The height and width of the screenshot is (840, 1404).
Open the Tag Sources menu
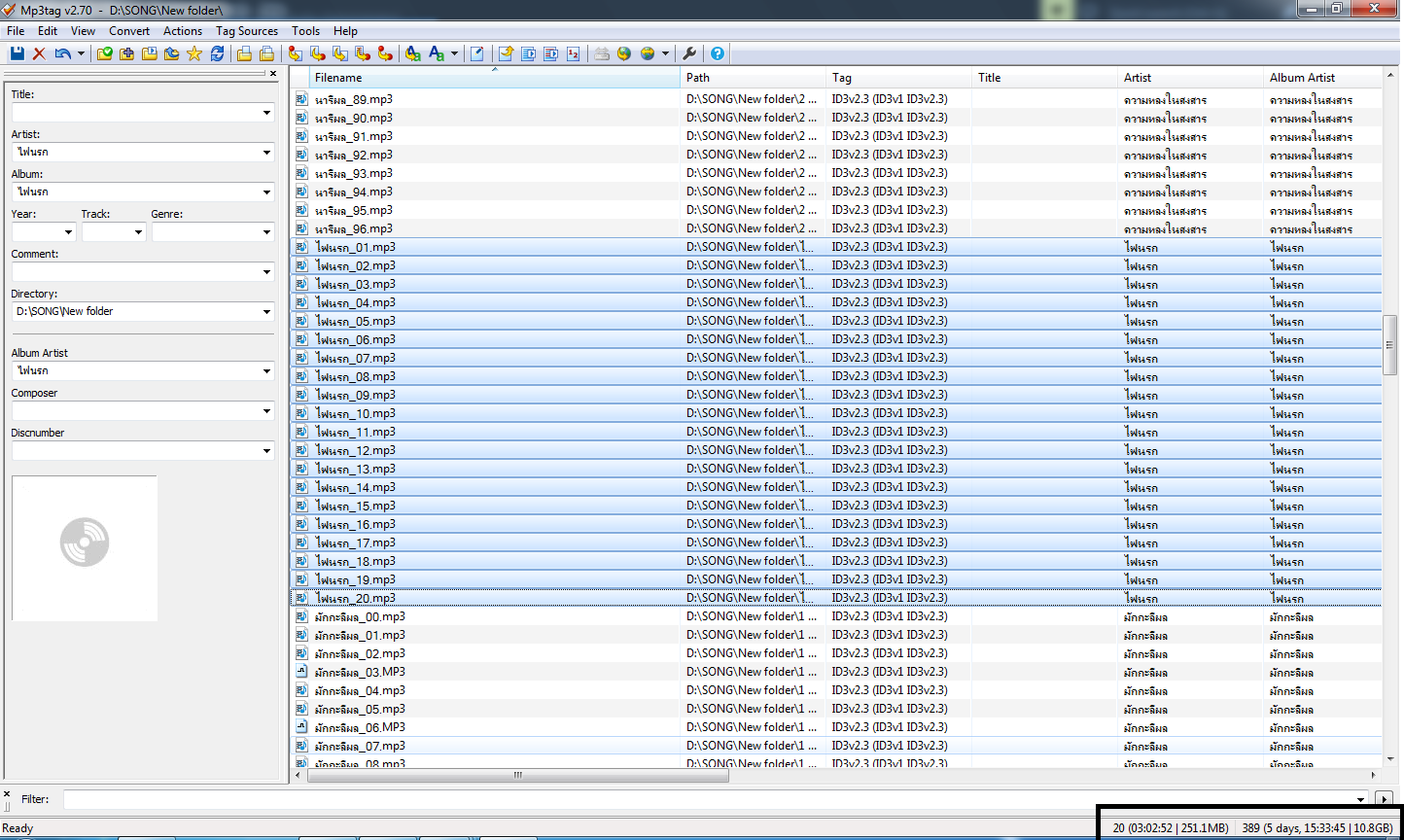click(247, 31)
